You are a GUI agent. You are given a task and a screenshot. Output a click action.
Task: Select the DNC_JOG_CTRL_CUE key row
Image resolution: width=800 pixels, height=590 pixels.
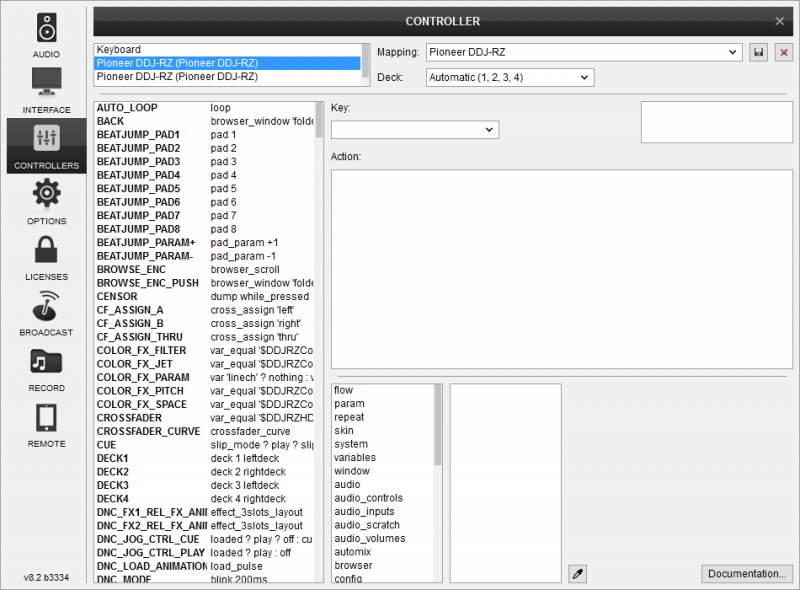pos(205,539)
